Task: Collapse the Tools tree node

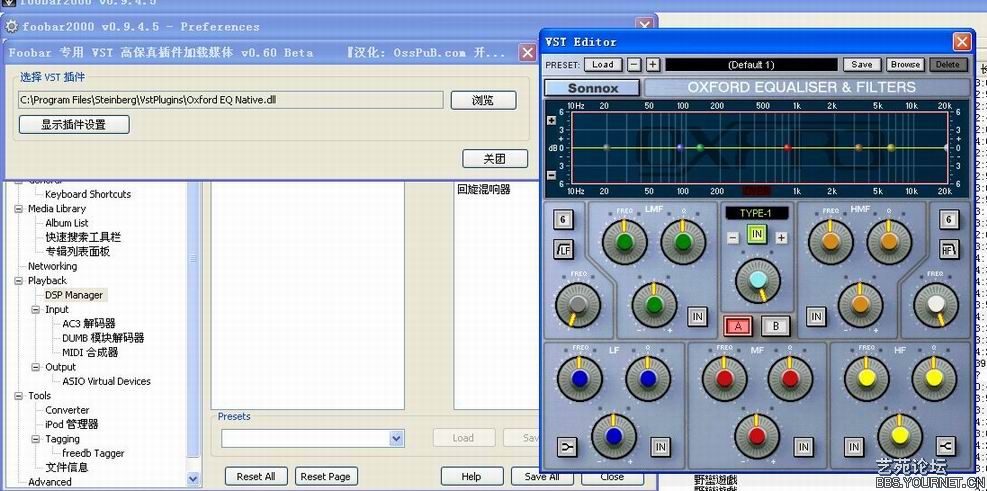Action: click(x=19, y=395)
